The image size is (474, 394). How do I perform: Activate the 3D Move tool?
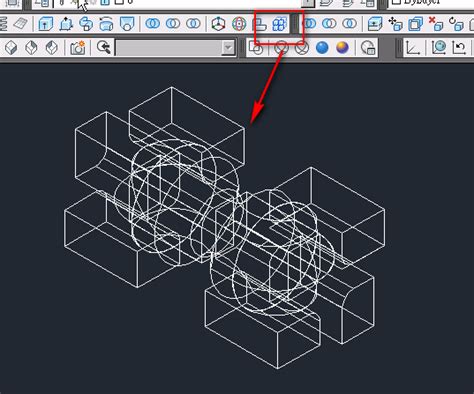[x=218, y=24]
